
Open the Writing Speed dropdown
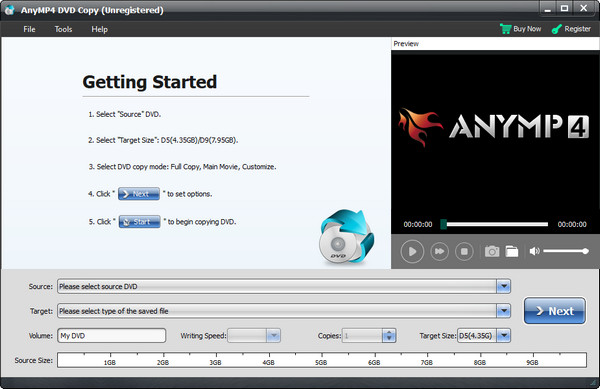273,335
